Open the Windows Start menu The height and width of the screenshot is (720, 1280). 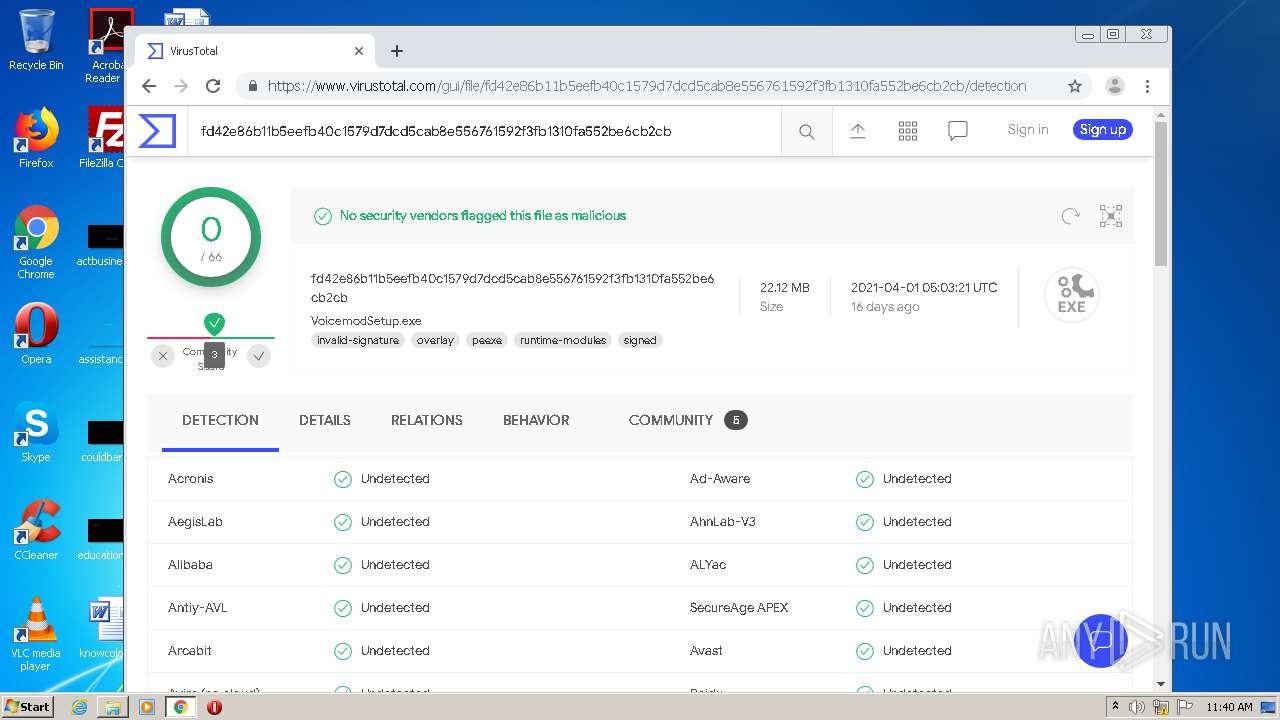(x=28, y=707)
